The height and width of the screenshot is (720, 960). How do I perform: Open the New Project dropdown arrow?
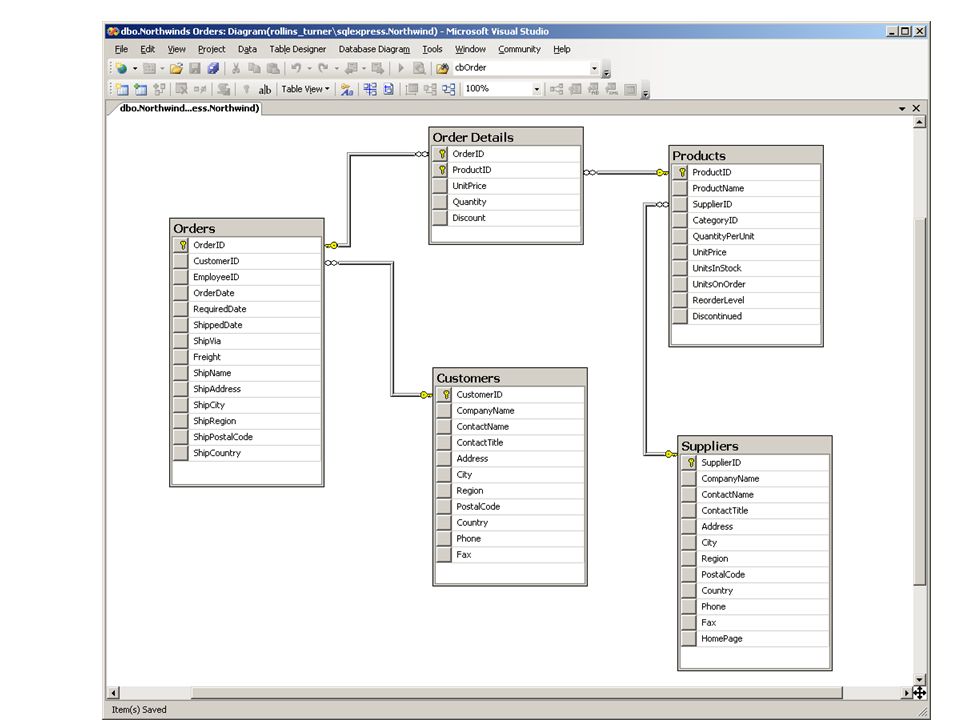pyautogui.click(x=135, y=69)
